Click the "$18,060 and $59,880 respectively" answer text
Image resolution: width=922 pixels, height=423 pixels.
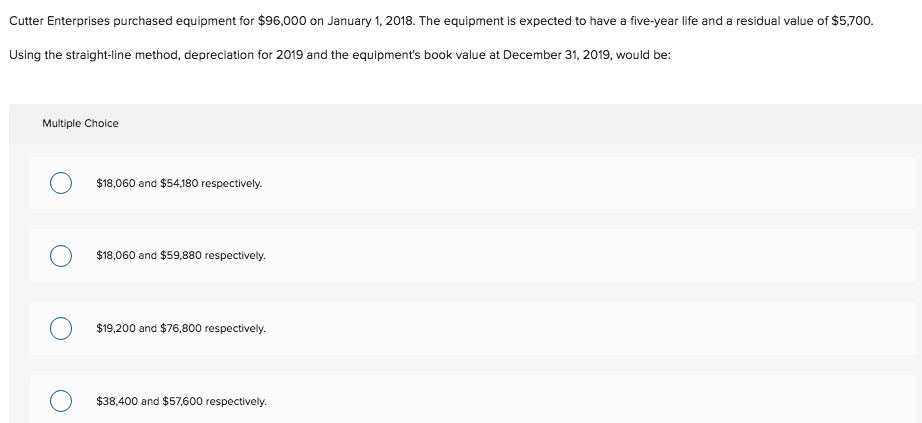click(x=181, y=256)
